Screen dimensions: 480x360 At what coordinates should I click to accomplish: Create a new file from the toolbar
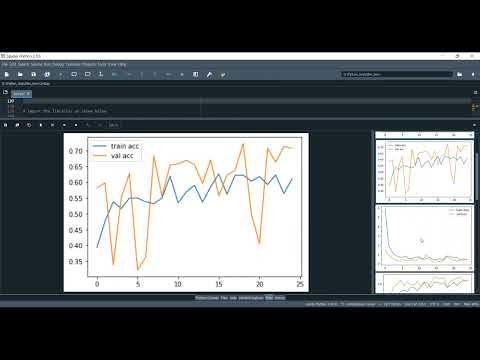(x=7, y=74)
